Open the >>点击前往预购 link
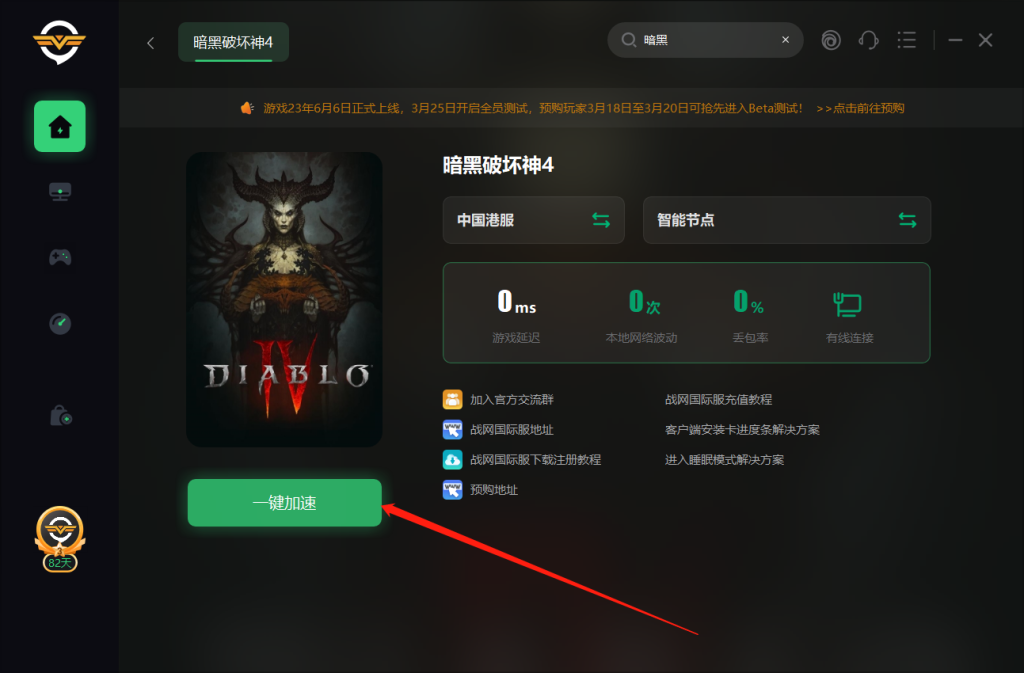1024x673 pixels. coord(860,108)
